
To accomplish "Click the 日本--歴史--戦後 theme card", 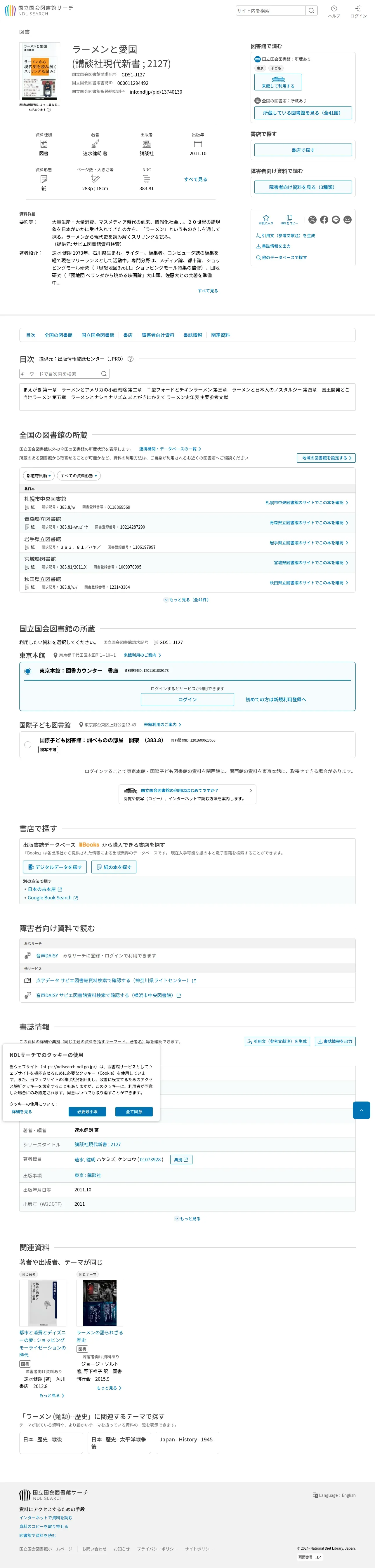I will tap(51, 1443).
